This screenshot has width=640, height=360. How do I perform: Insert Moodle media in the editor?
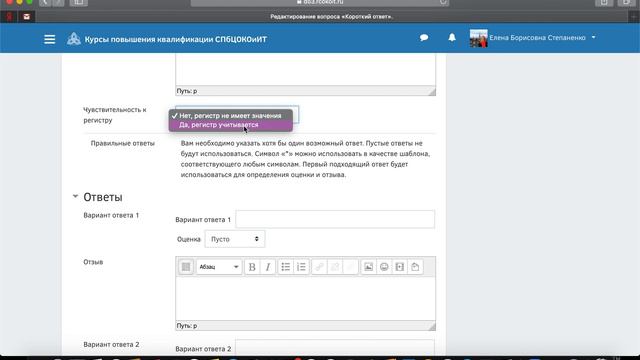pos(400,267)
